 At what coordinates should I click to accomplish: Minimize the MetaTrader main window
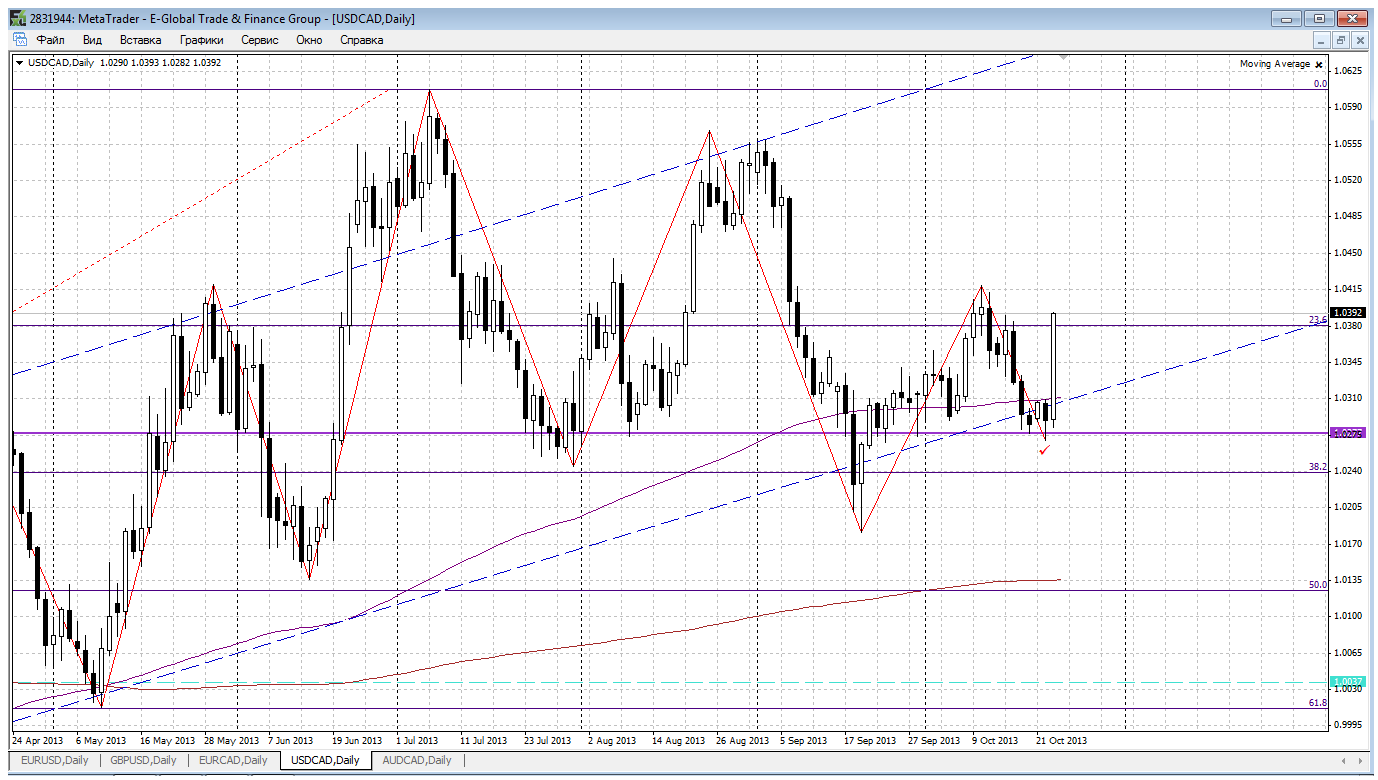pyautogui.click(x=1285, y=18)
